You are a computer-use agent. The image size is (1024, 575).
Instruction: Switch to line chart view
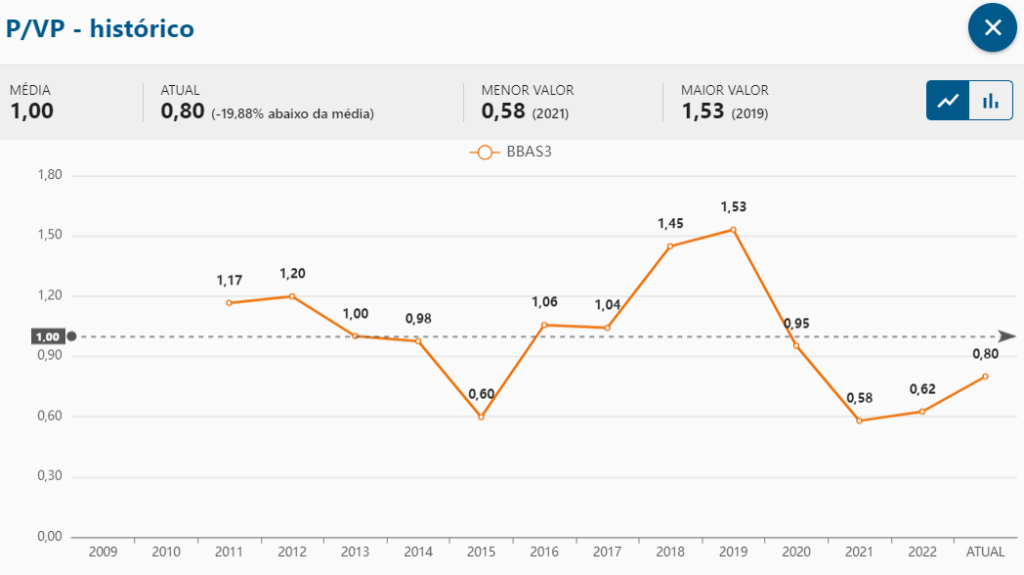pos(948,101)
